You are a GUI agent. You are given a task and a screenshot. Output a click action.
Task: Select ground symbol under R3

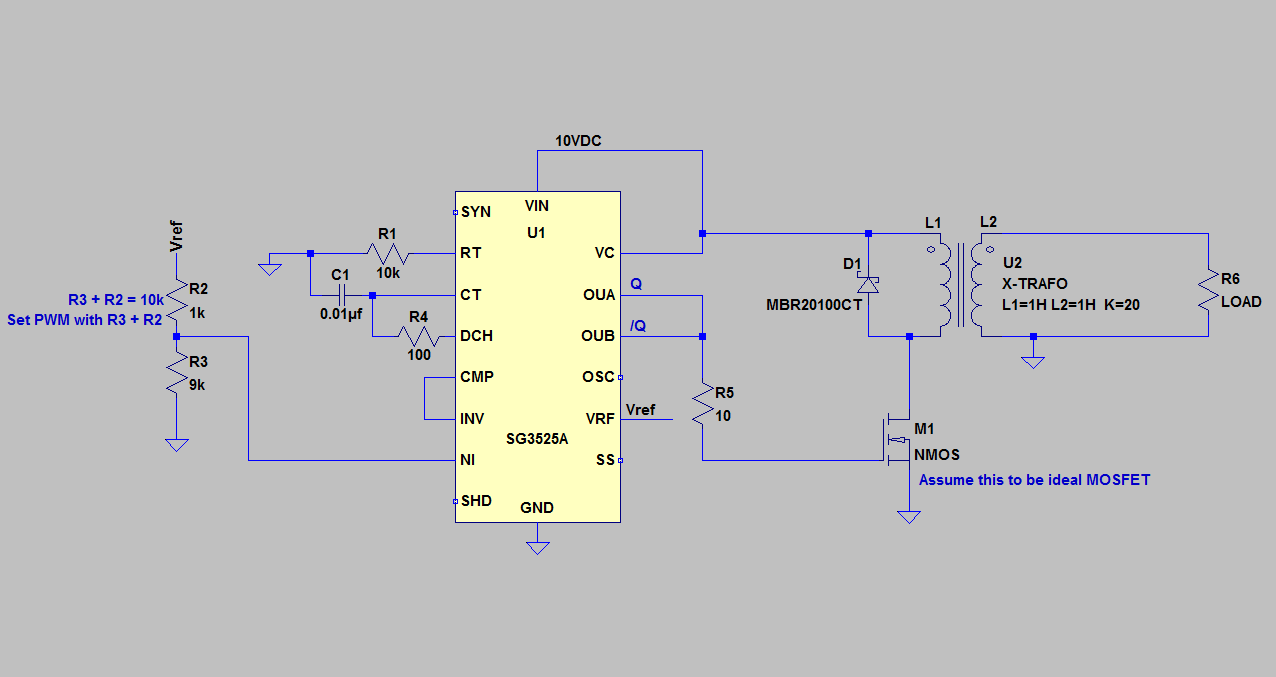coord(177,444)
